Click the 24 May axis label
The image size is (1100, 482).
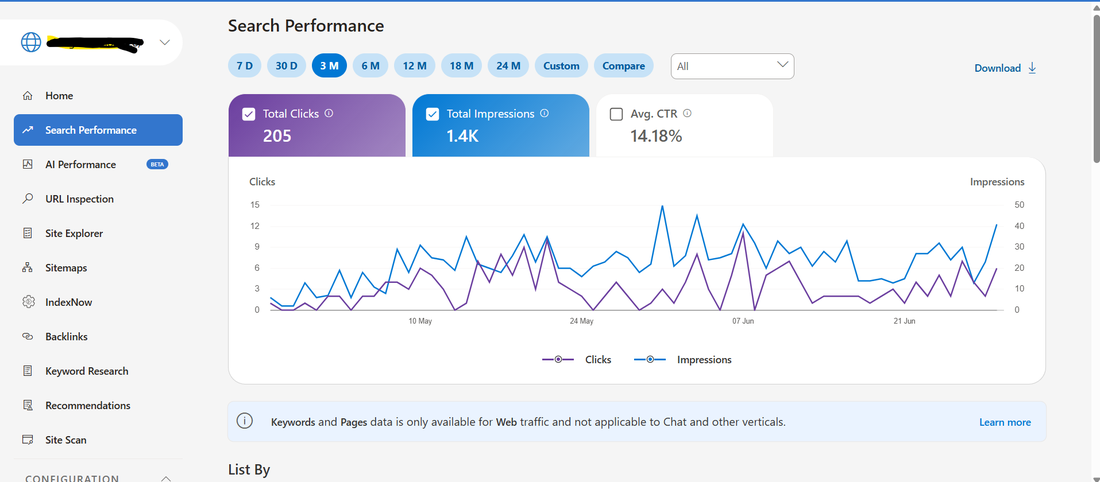582,321
